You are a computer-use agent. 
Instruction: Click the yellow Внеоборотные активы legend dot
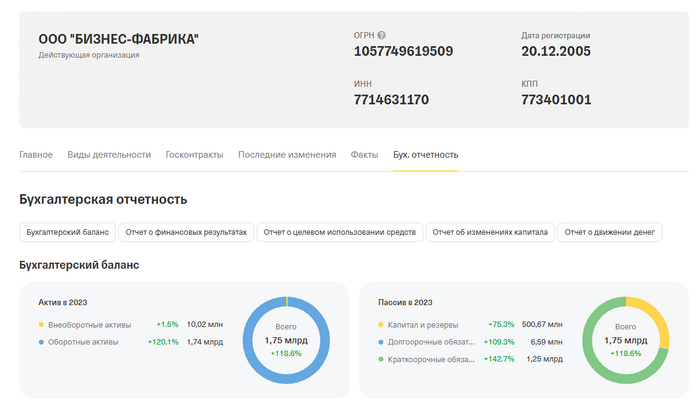(x=41, y=325)
